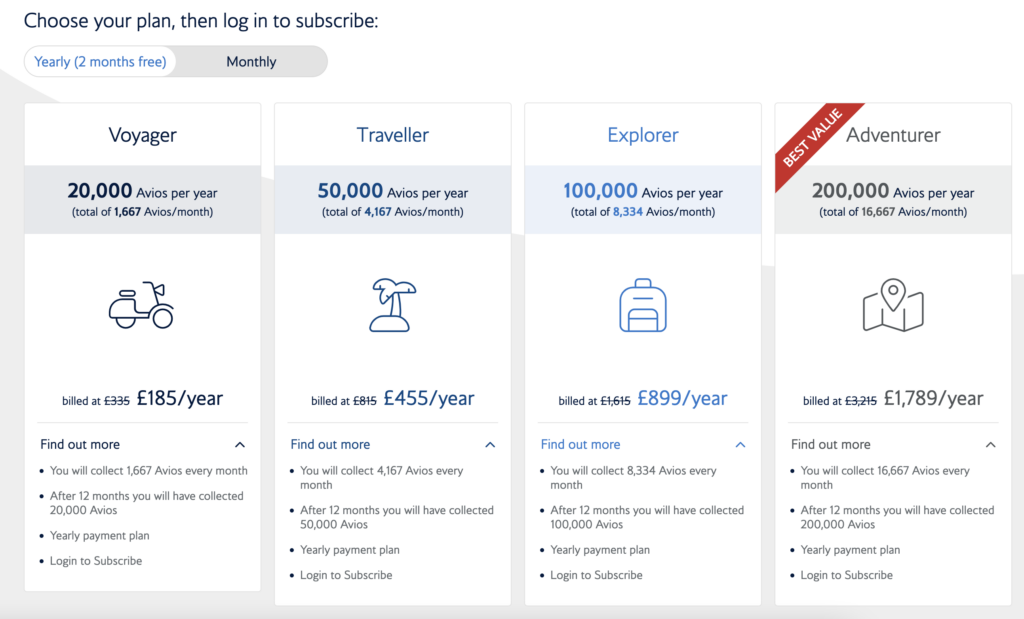Viewport: 1024px width, 619px height.
Task: Click the £899/year Explorer price
Action: 682,397
